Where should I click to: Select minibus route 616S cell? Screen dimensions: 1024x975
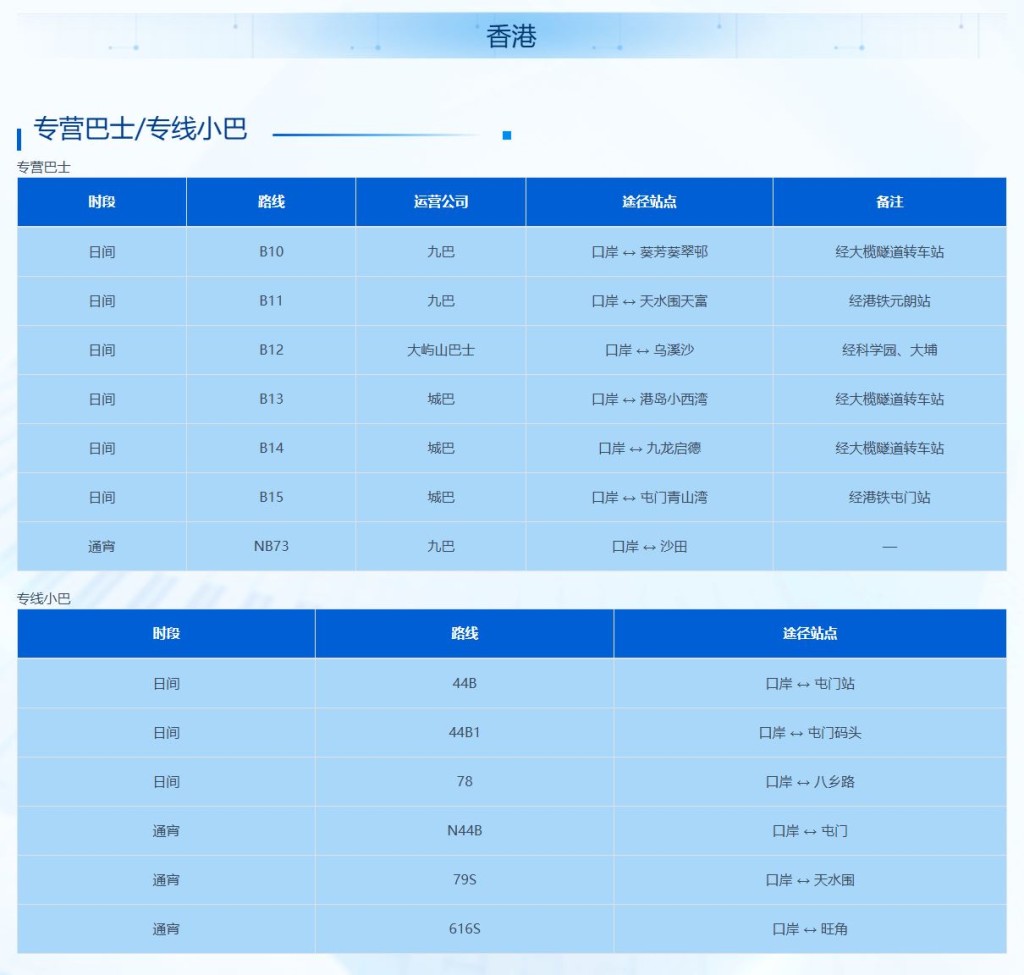464,929
